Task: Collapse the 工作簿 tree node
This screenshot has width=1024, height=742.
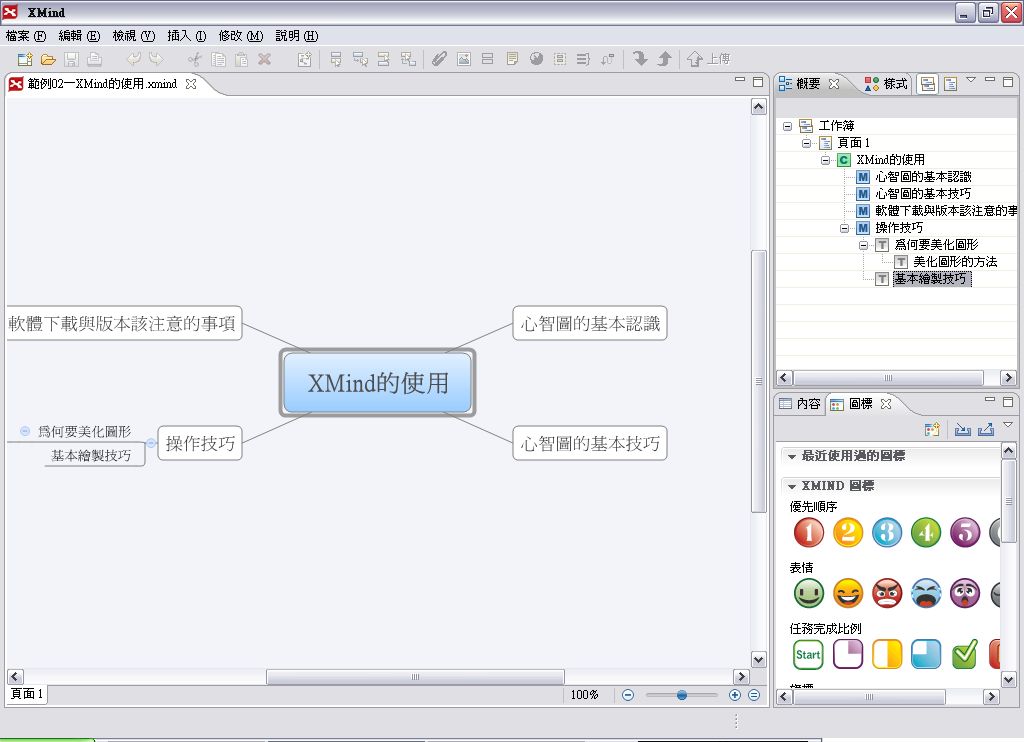Action: (788, 126)
